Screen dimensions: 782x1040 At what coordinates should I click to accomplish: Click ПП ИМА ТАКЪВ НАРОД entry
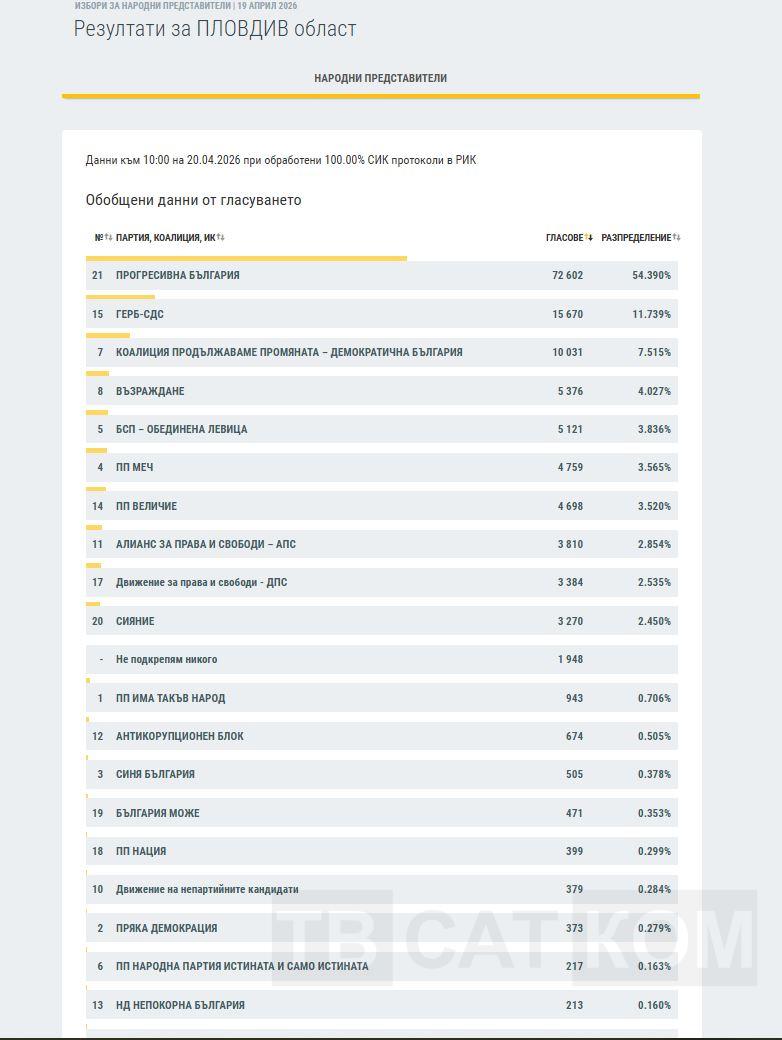pos(170,698)
